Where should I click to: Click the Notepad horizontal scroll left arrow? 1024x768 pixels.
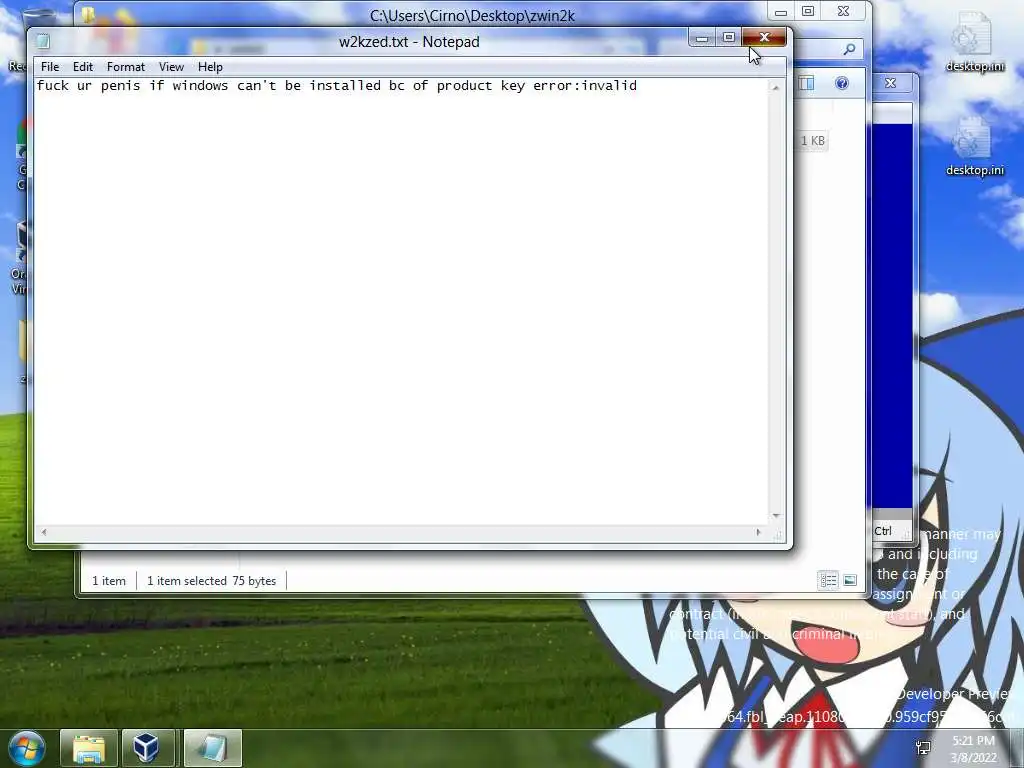click(44, 532)
